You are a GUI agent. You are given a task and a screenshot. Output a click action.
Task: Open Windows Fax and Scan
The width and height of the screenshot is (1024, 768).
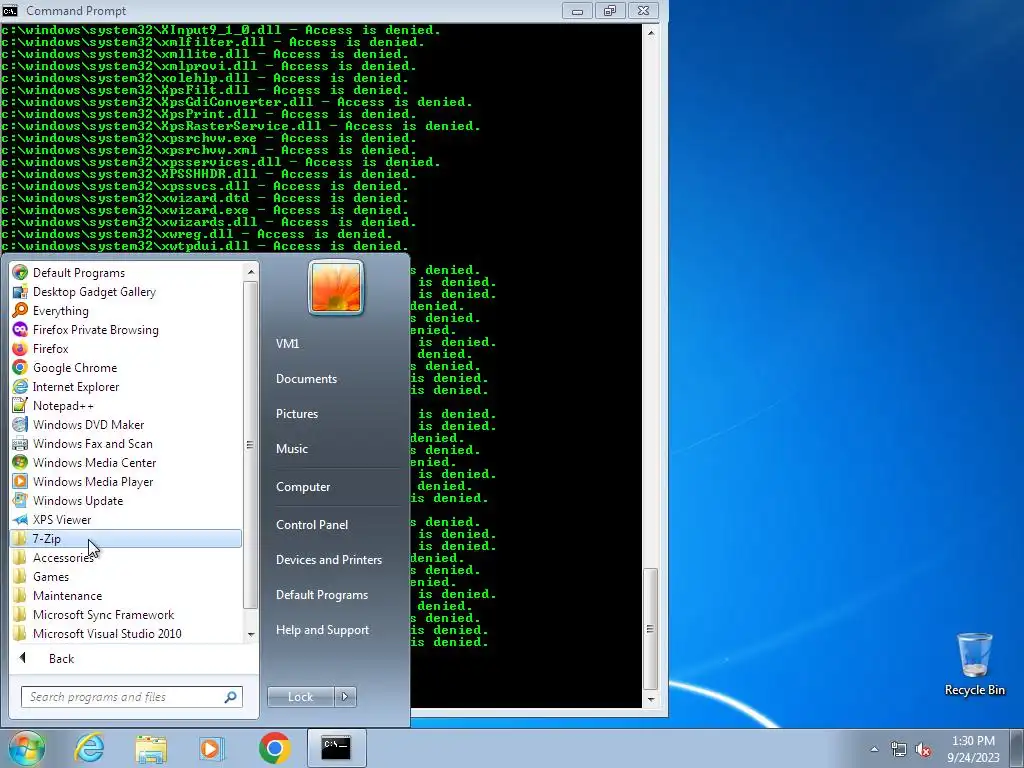(x=93, y=443)
